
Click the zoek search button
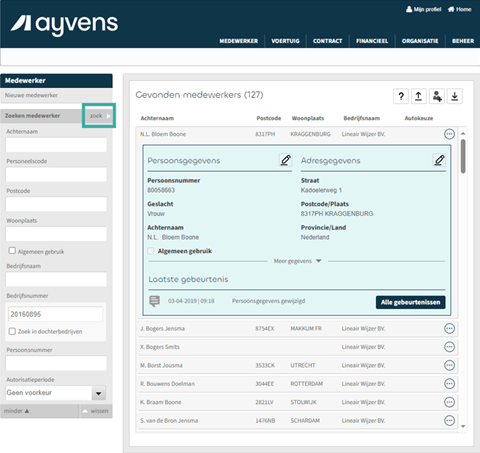coord(99,116)
